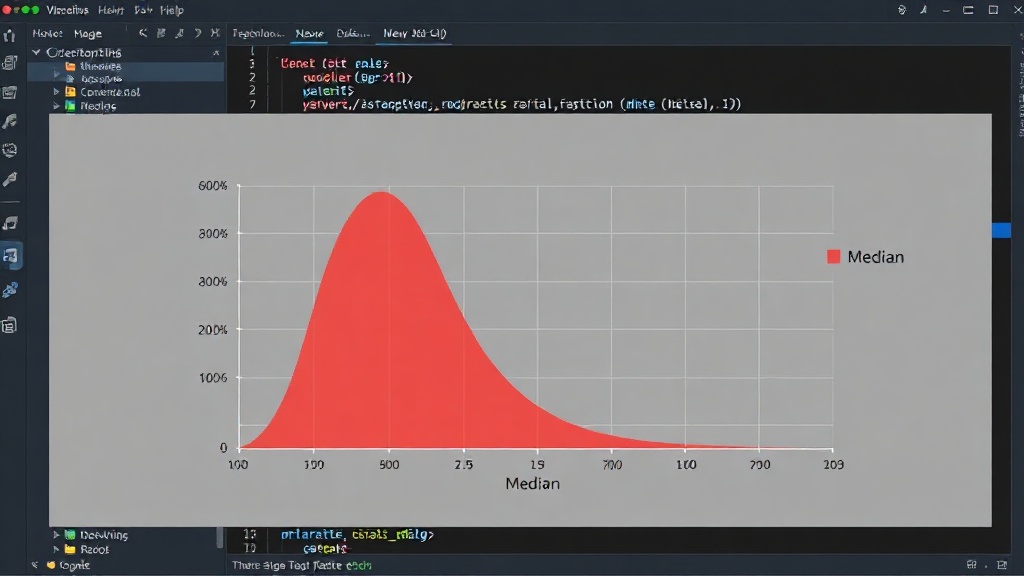
Task: Select the 'Conemeaol' tree folder
Action: click(103, 92)
